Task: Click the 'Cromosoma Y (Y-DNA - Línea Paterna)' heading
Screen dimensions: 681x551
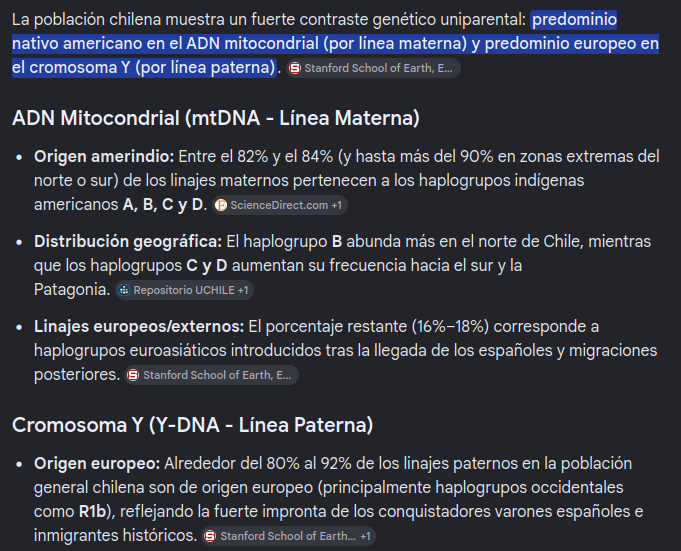Action: pos(192,425)
